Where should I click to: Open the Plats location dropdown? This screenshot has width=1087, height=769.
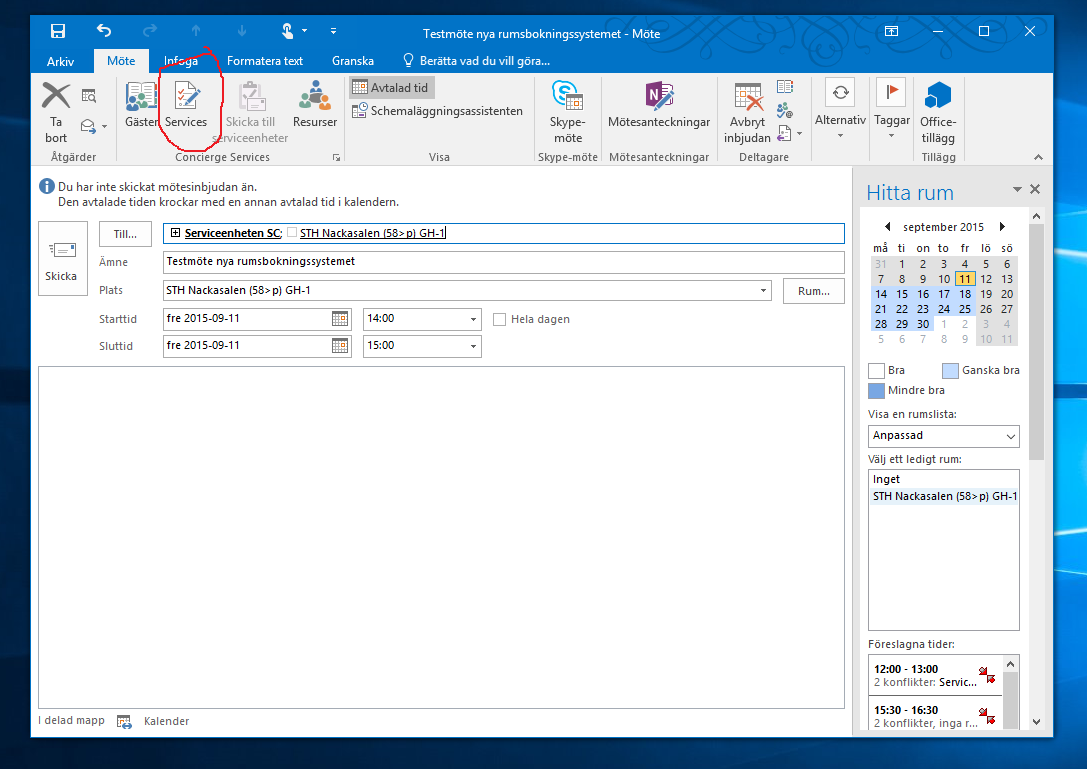tap(763, 291)
